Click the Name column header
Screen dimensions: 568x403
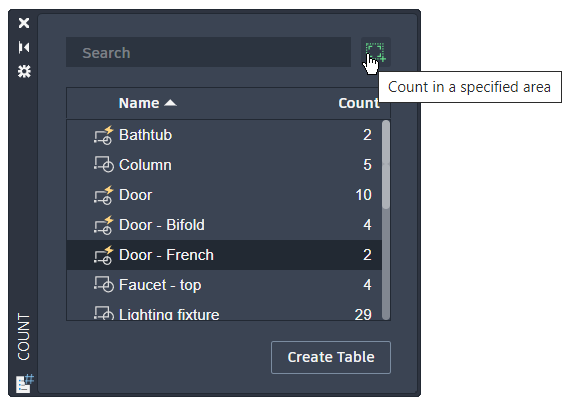[x=139, y=103]
